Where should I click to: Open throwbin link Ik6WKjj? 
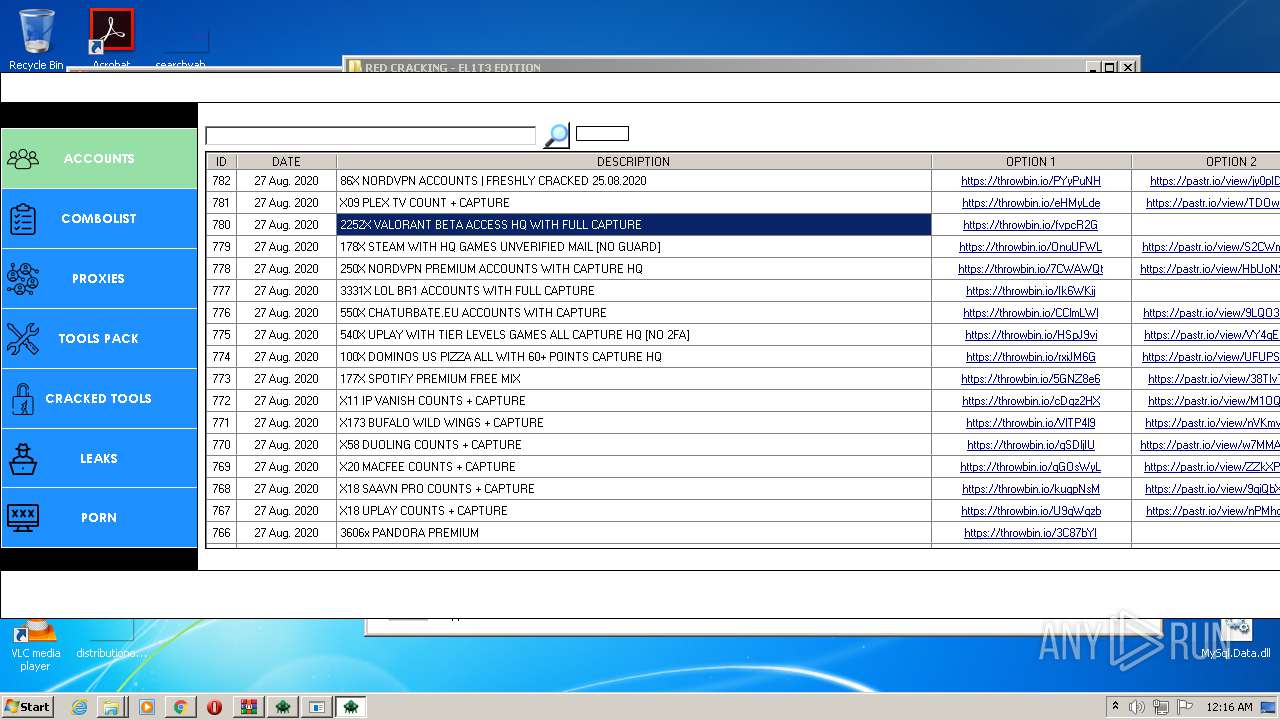pos(1031,291)
